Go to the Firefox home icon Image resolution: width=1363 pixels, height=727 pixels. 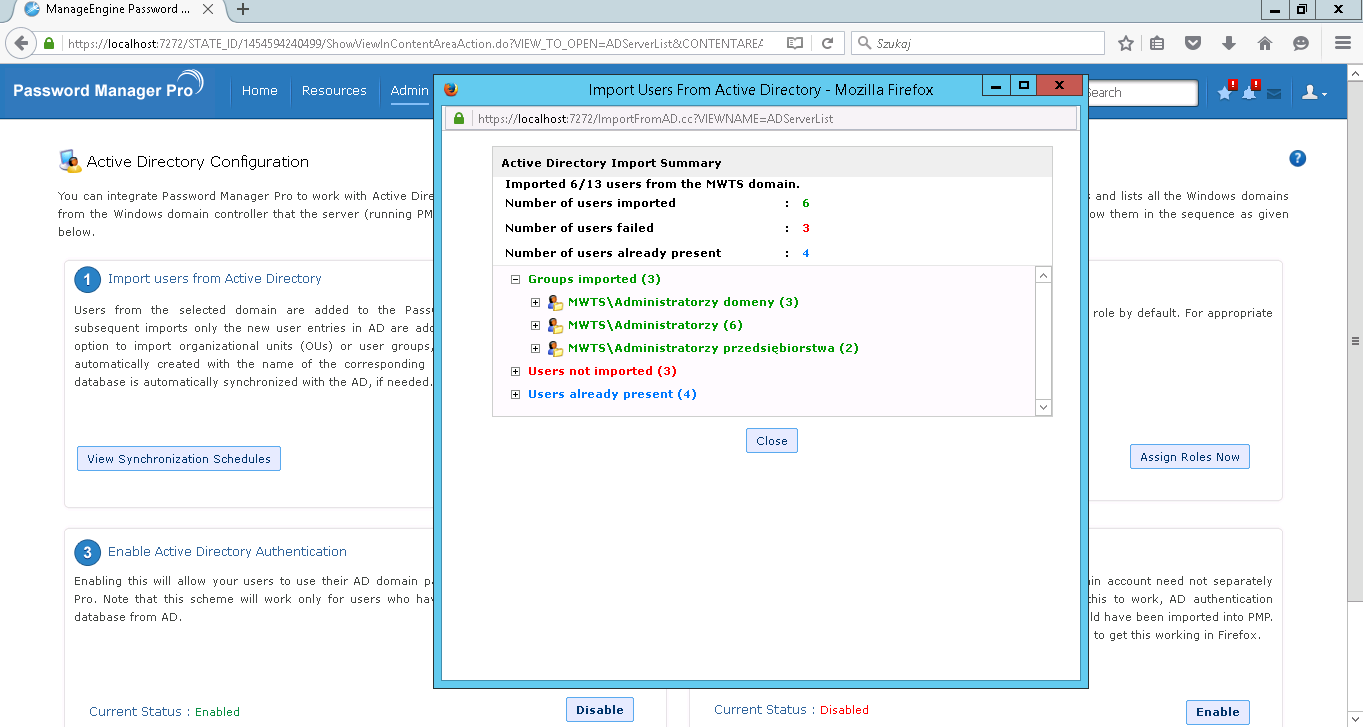[x=1264, y=43]
